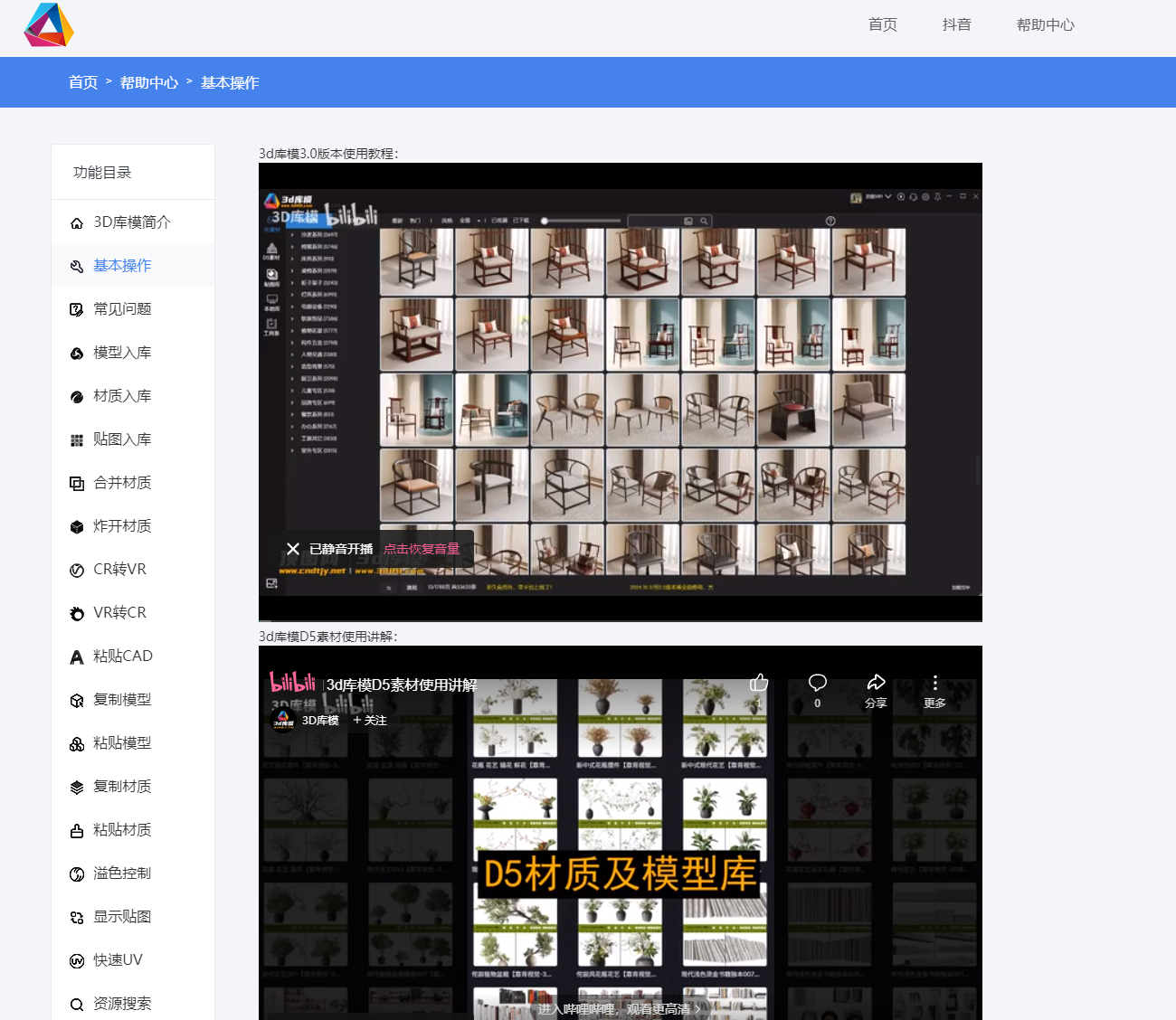
Task: Open 帮助中心 in top navigation
Action: (1046, 24)
